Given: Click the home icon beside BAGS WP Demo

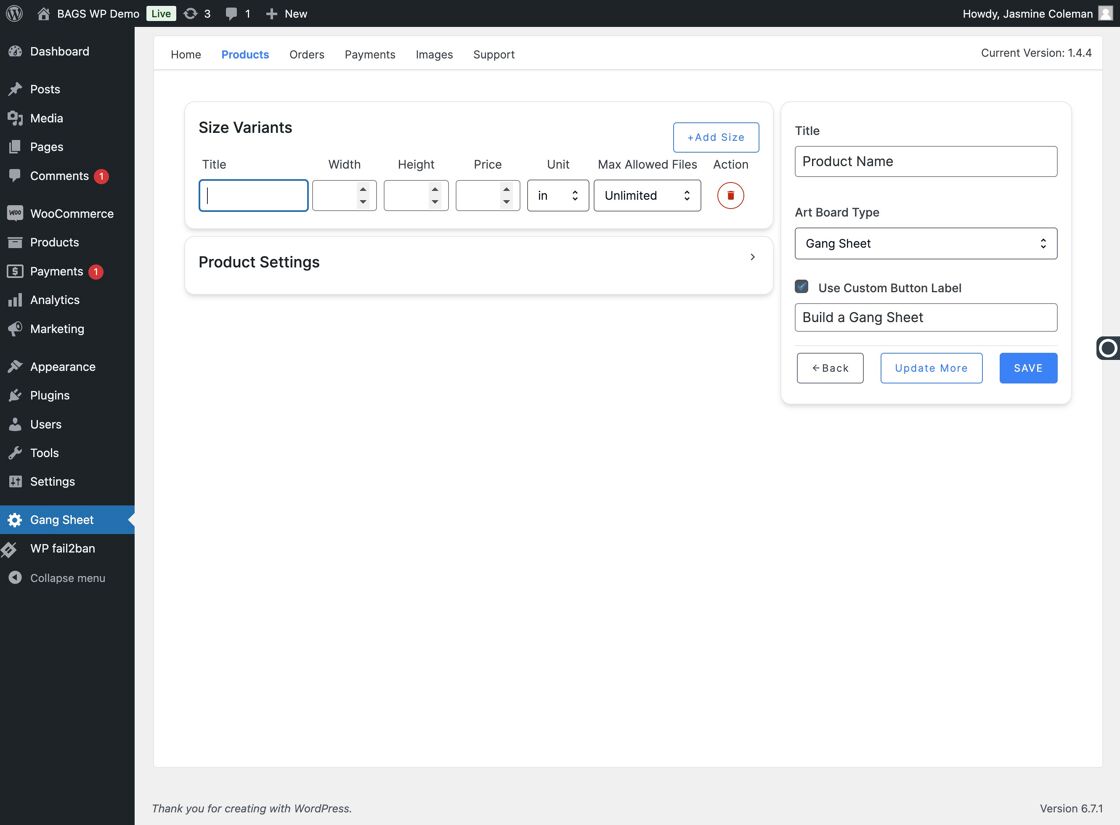Looking at the screenshot, I should pyautogui.click(x=44, y=14).
